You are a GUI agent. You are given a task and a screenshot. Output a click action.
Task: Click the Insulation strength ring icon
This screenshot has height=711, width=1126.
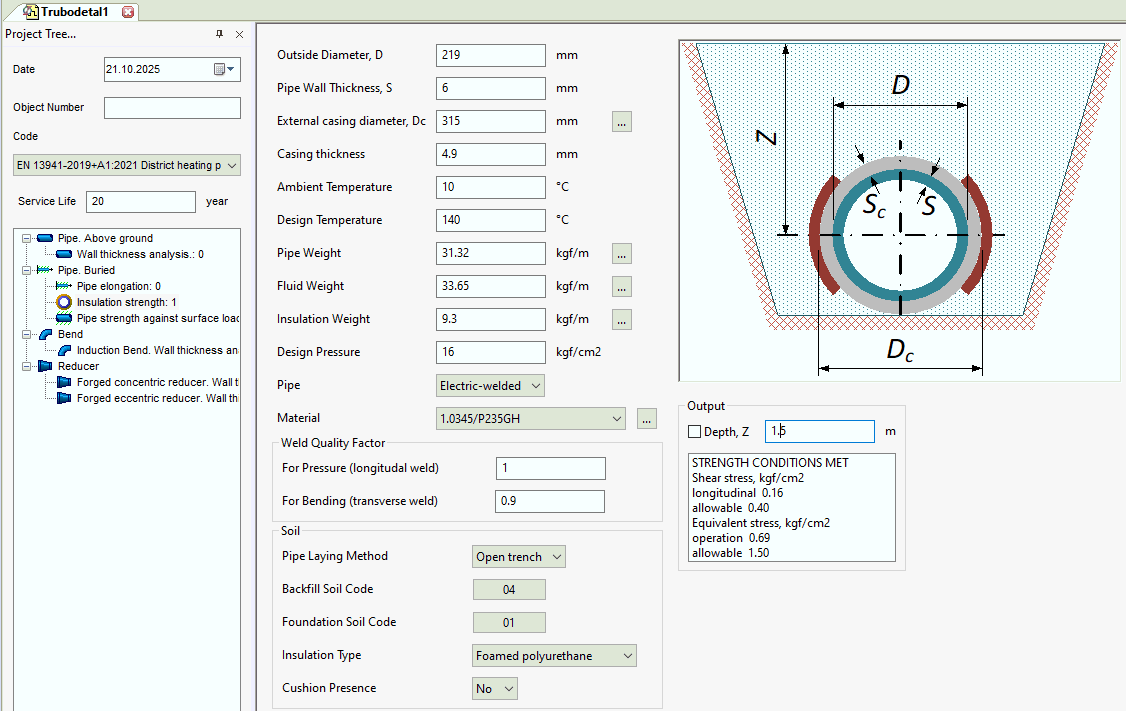click(64, 302)
